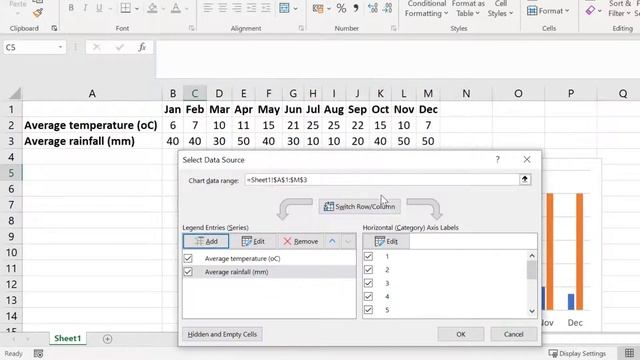This screenshot has width=640, height=360.
Task: Toggle Underline formatting in the ribbon
Action: pos(99,8)
